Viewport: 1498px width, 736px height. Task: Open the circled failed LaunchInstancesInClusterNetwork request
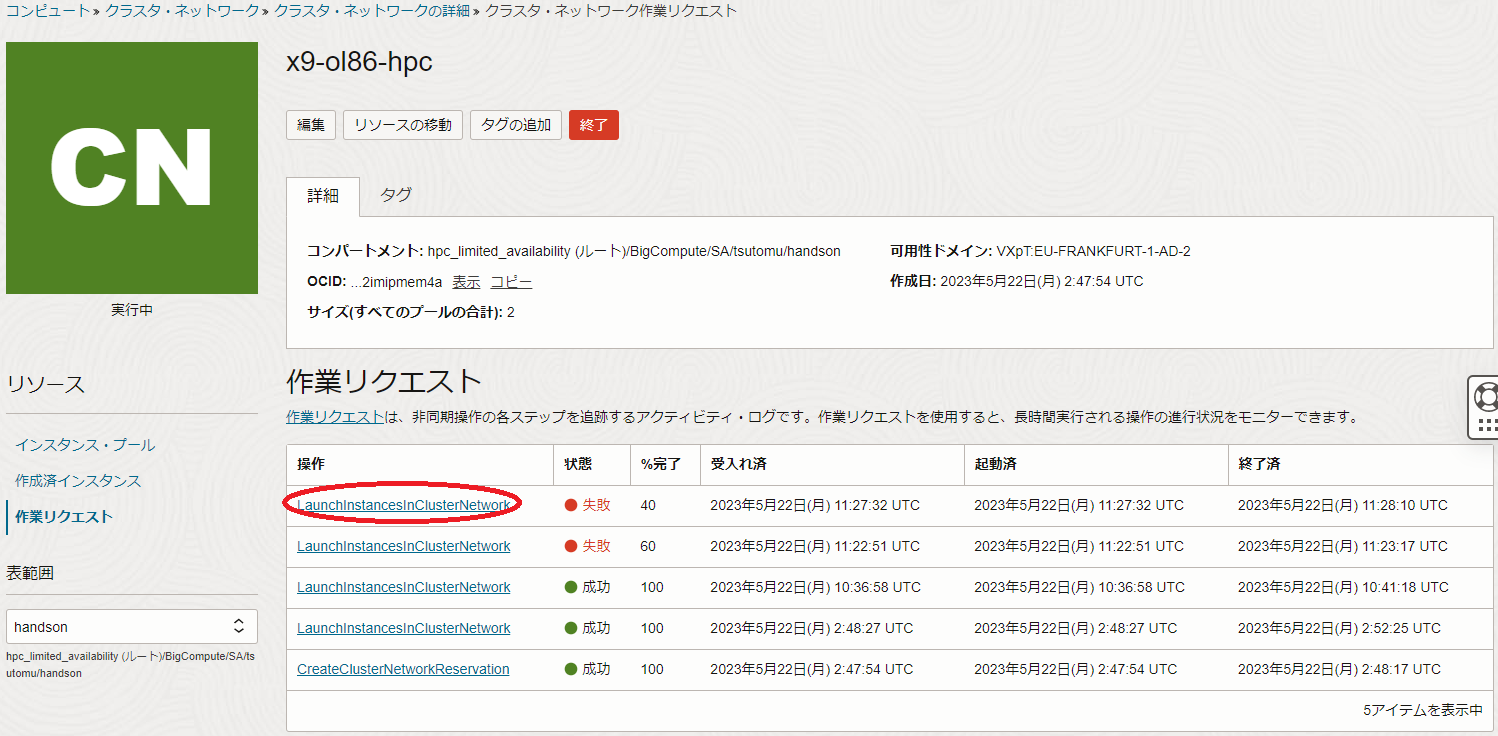403,505
